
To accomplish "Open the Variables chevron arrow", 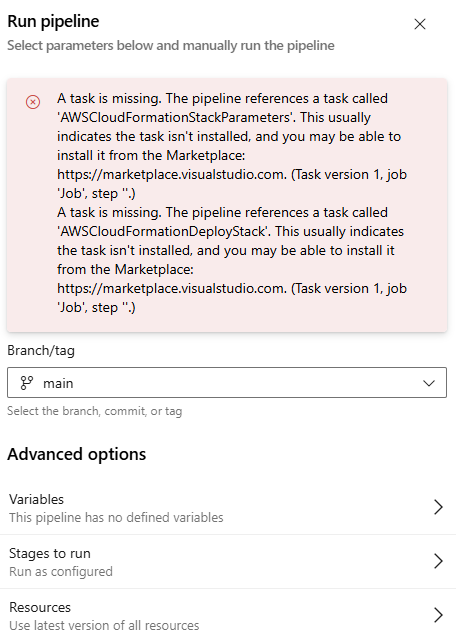I will coord(438,507).
